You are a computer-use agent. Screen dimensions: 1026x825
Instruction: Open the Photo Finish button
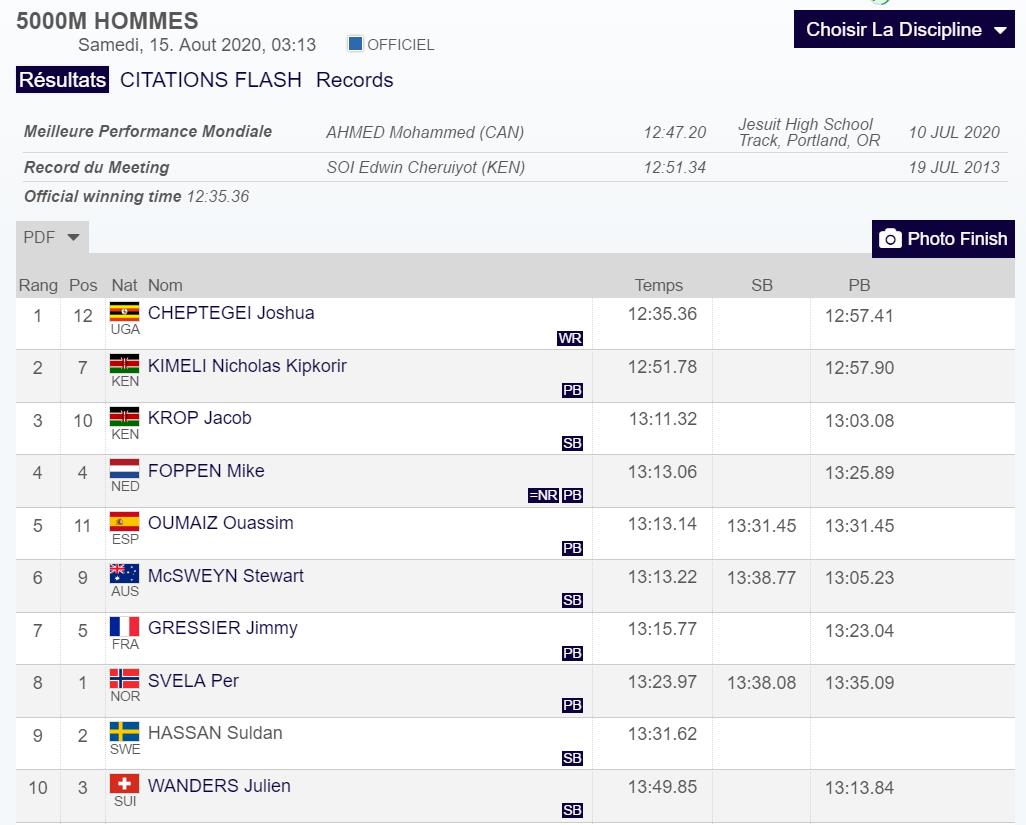click(x=943, y=239)
